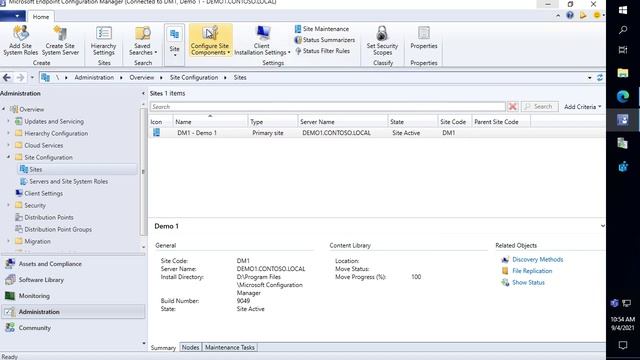Expand the Site ribbon dropdown

tap(175, 44)
